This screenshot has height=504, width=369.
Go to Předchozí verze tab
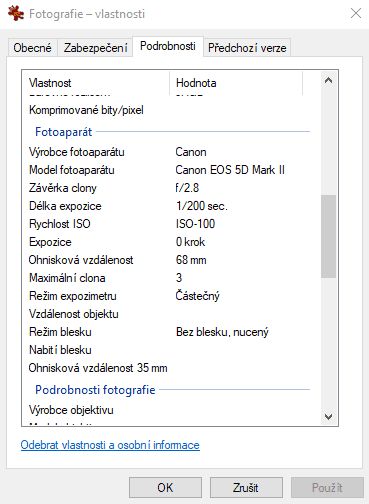point(247,48)
